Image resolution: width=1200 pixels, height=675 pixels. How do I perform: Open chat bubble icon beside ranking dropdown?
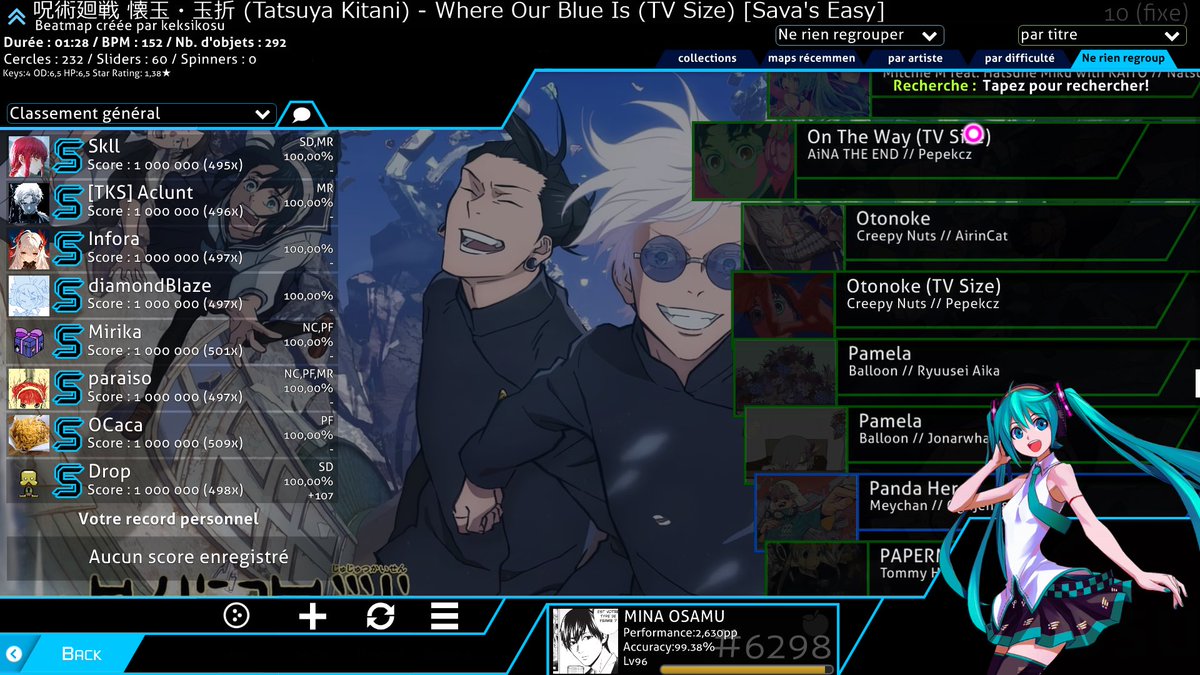click(301, 114)
